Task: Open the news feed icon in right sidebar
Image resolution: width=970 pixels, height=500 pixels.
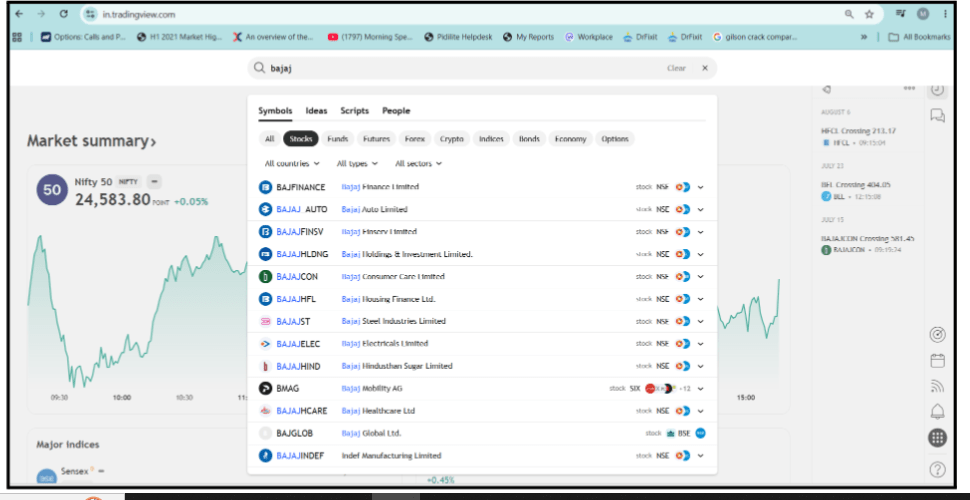Action: point(938,386)
